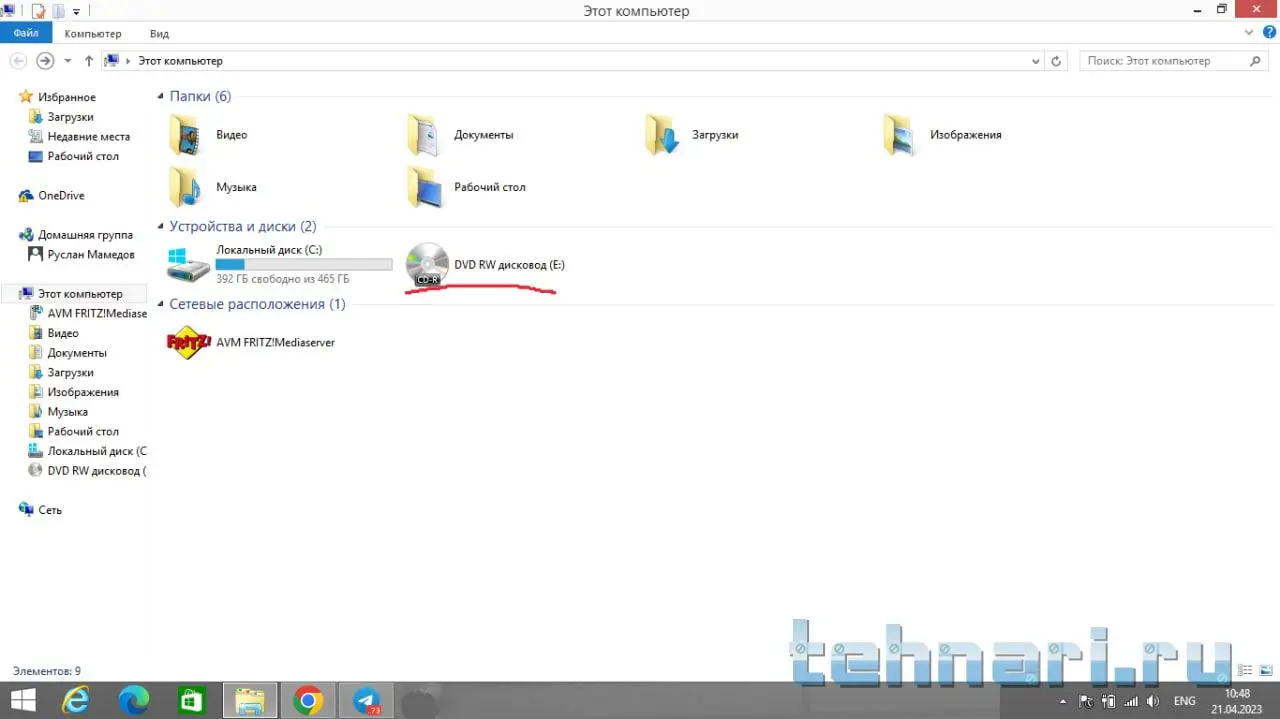The height and width of the screenshot is (719, 1280).
Task: Open OneDrive in the navigation pane
Action: point(51,196)
